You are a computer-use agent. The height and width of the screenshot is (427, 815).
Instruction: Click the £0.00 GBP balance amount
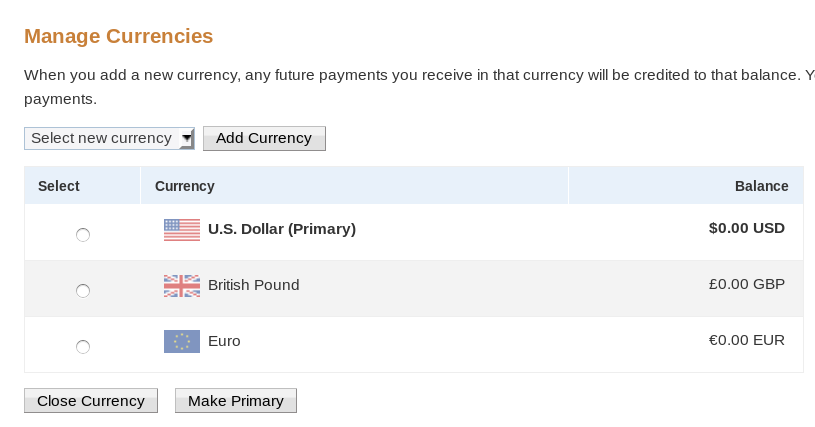(x=747, y=284)
